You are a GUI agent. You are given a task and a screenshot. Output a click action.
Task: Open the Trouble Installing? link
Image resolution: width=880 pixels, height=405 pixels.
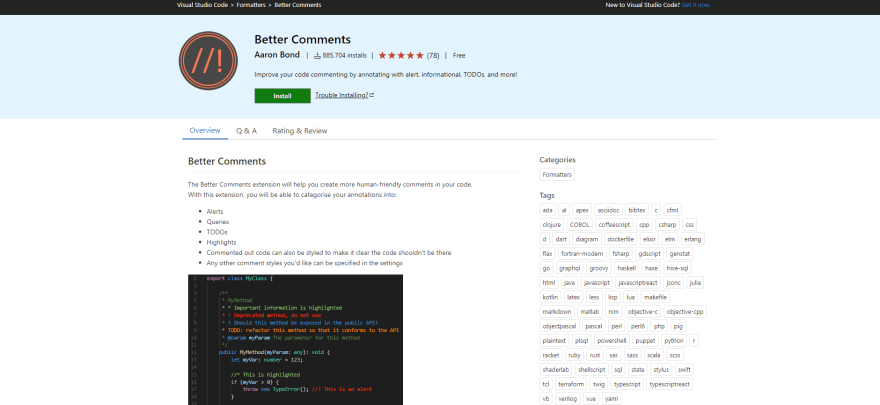click(342, 95)
